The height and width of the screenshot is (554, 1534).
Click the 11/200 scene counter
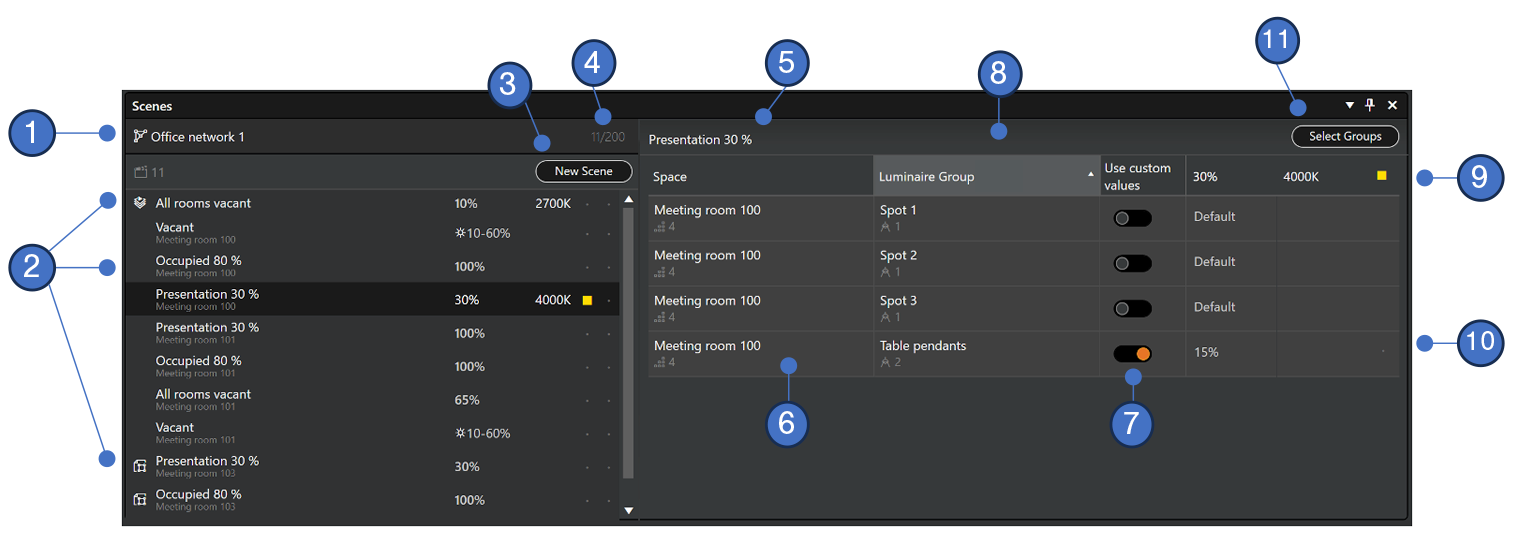point(608,137)
